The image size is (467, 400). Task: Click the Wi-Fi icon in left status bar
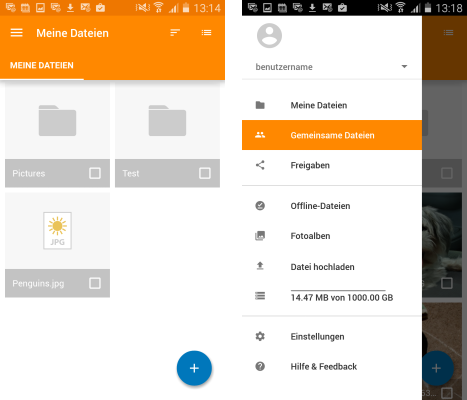(x=159, y=7)
